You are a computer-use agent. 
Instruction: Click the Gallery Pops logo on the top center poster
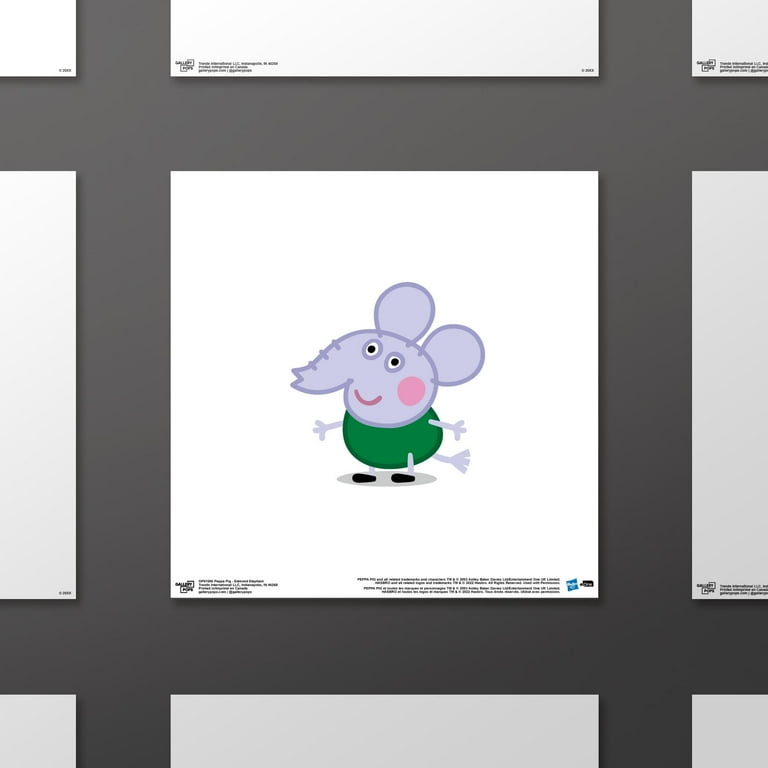[x=185, y=66]
